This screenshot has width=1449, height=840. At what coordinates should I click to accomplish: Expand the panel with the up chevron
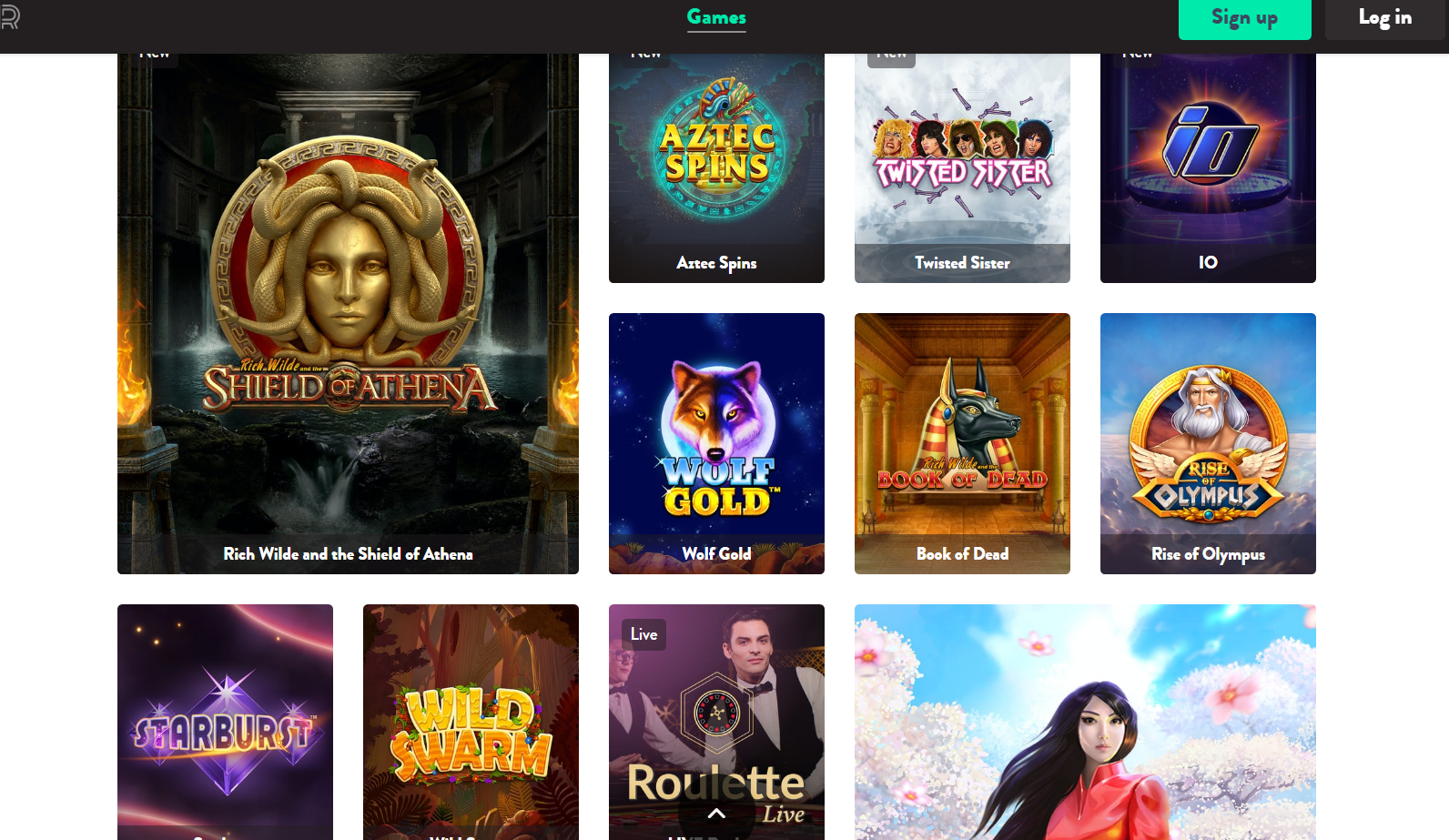[x=716, y=813]
